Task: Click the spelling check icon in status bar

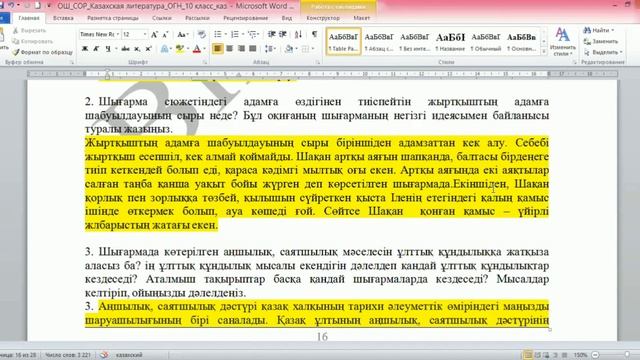Action: click(104, 355)
